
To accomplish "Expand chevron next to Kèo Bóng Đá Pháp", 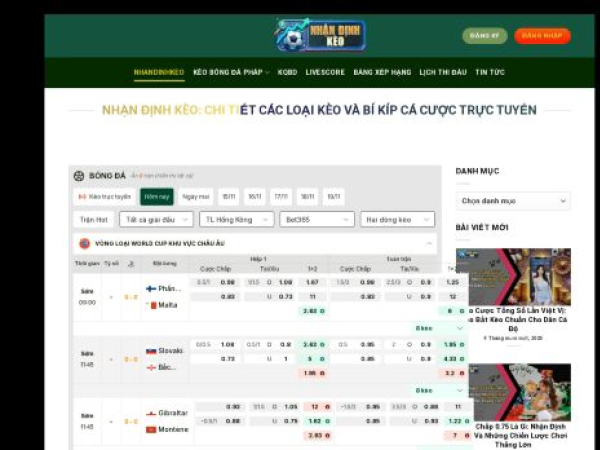I will (267, 73).
